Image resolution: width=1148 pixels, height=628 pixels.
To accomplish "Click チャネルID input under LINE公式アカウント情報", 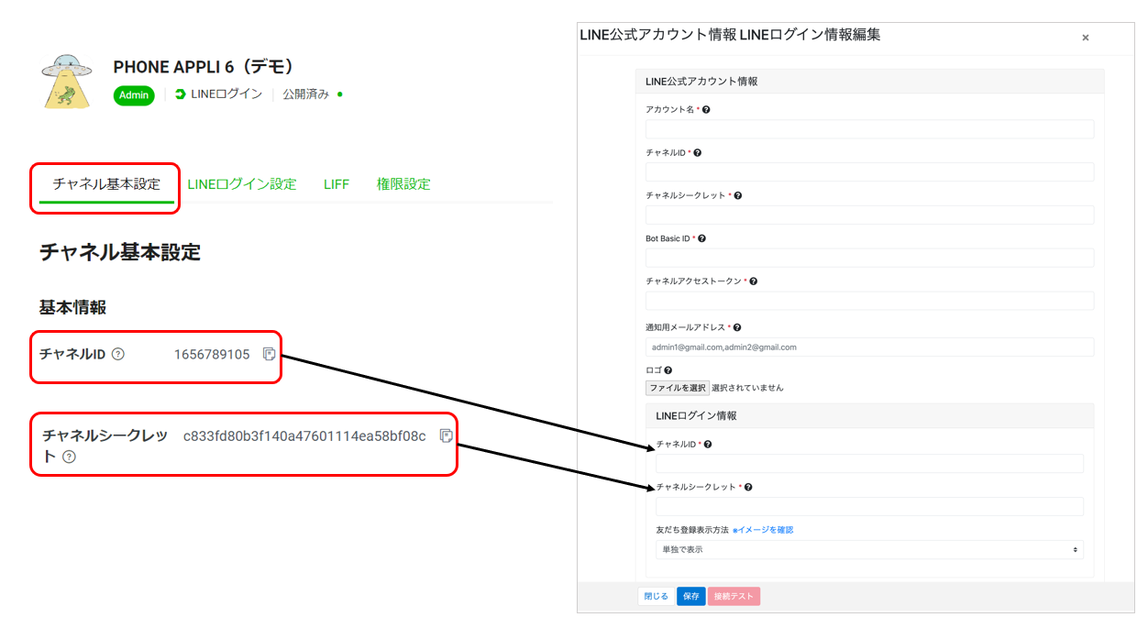I will click(x=869, y=172).
